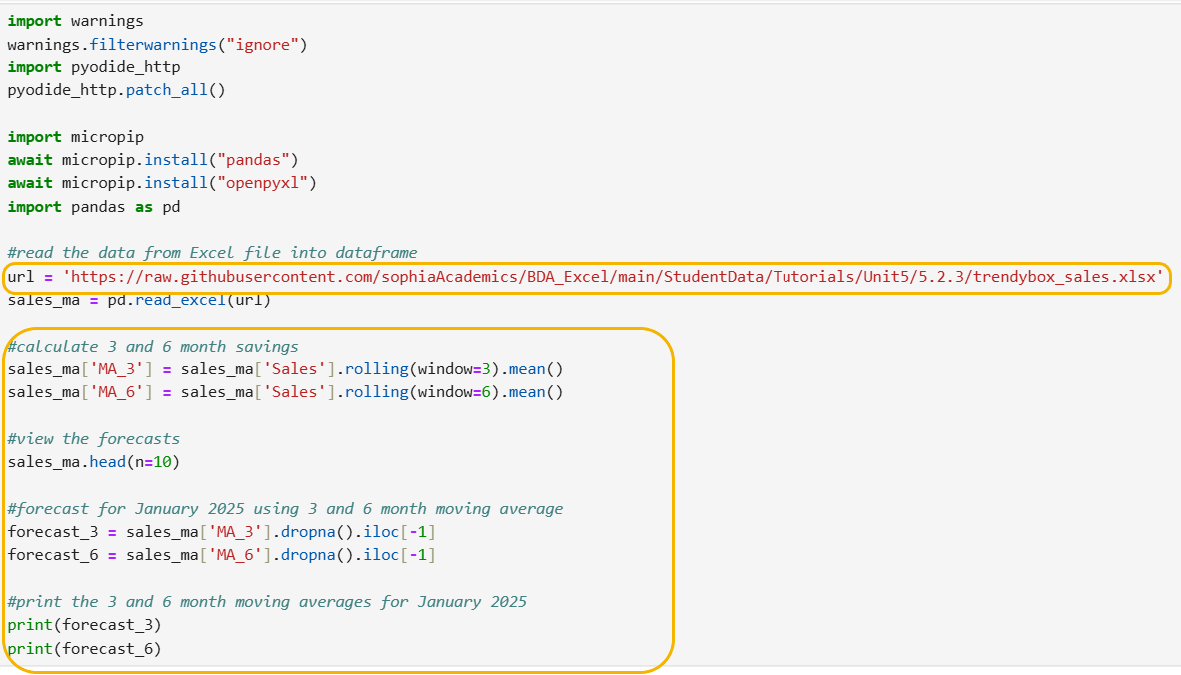1181x675 pixels.
Task: Click the 'import pandas as pd' line
Action: (x=93, y=206)
